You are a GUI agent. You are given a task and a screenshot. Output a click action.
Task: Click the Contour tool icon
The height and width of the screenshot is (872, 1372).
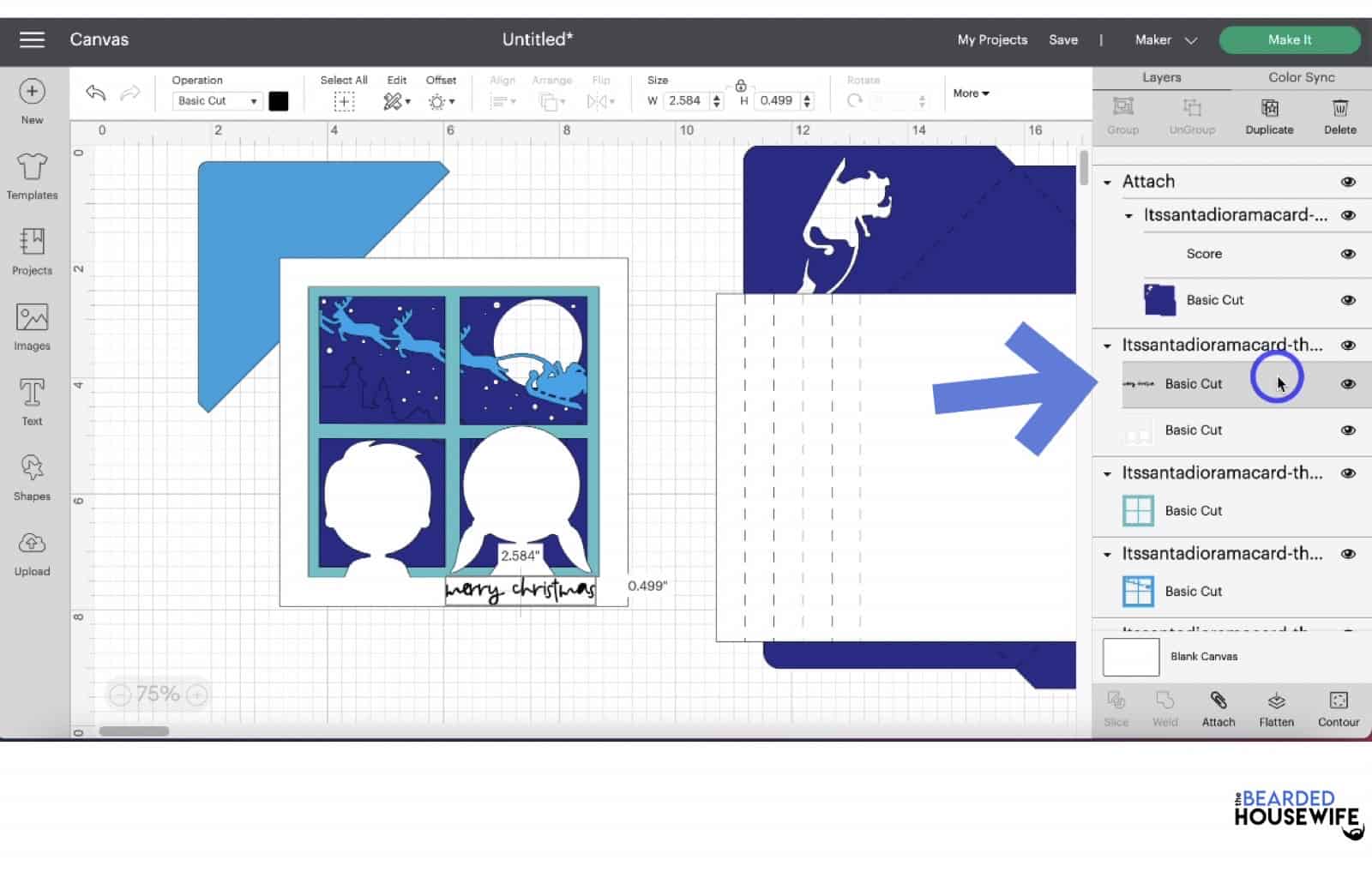pyautogui.click(x=1338, y=708)
